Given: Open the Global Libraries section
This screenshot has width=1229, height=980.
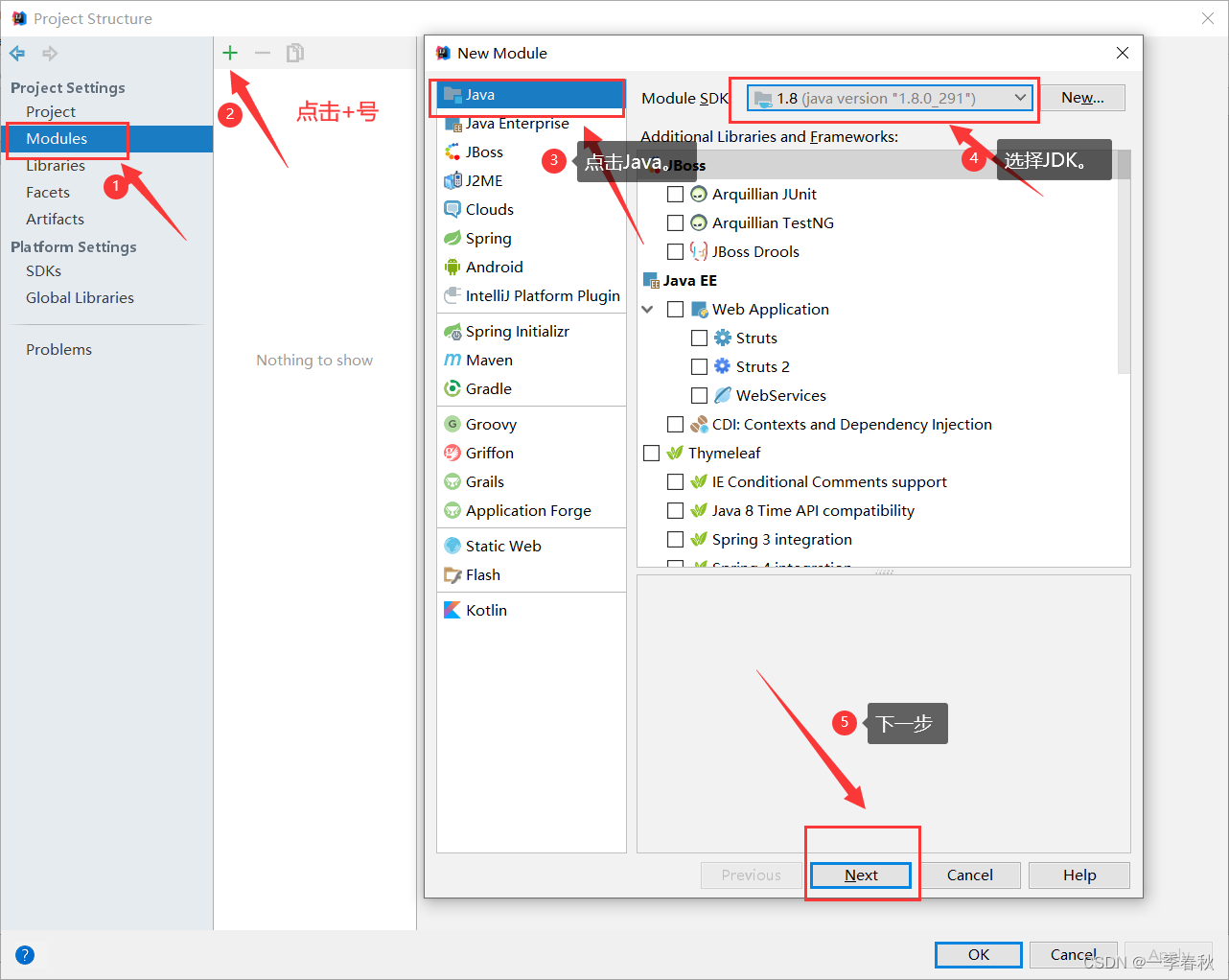Looking at the screenshot, I should click(x=80, y=297).
